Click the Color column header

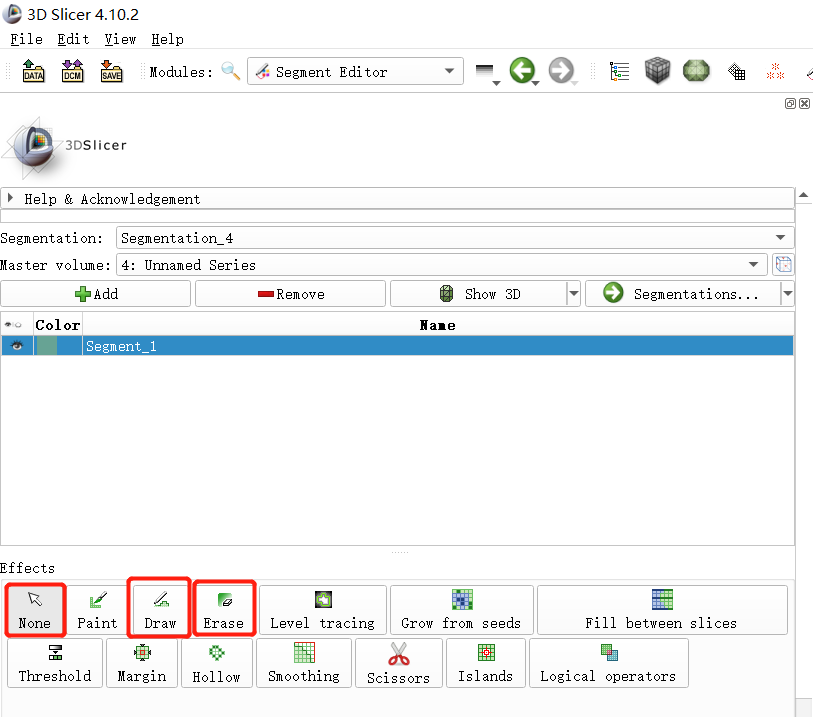click(58, 325)
